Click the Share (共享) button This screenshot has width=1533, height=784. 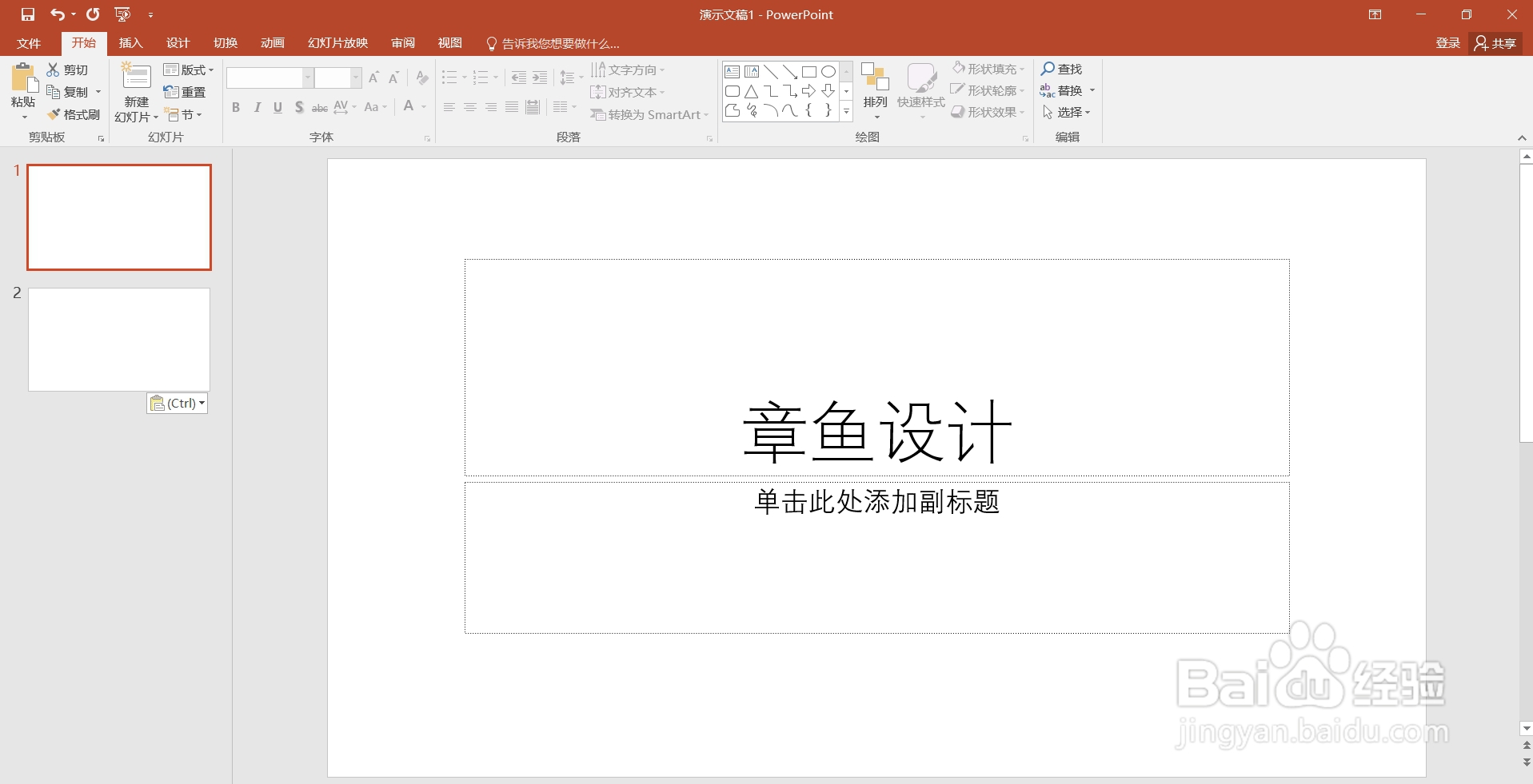click(1495, 43)
